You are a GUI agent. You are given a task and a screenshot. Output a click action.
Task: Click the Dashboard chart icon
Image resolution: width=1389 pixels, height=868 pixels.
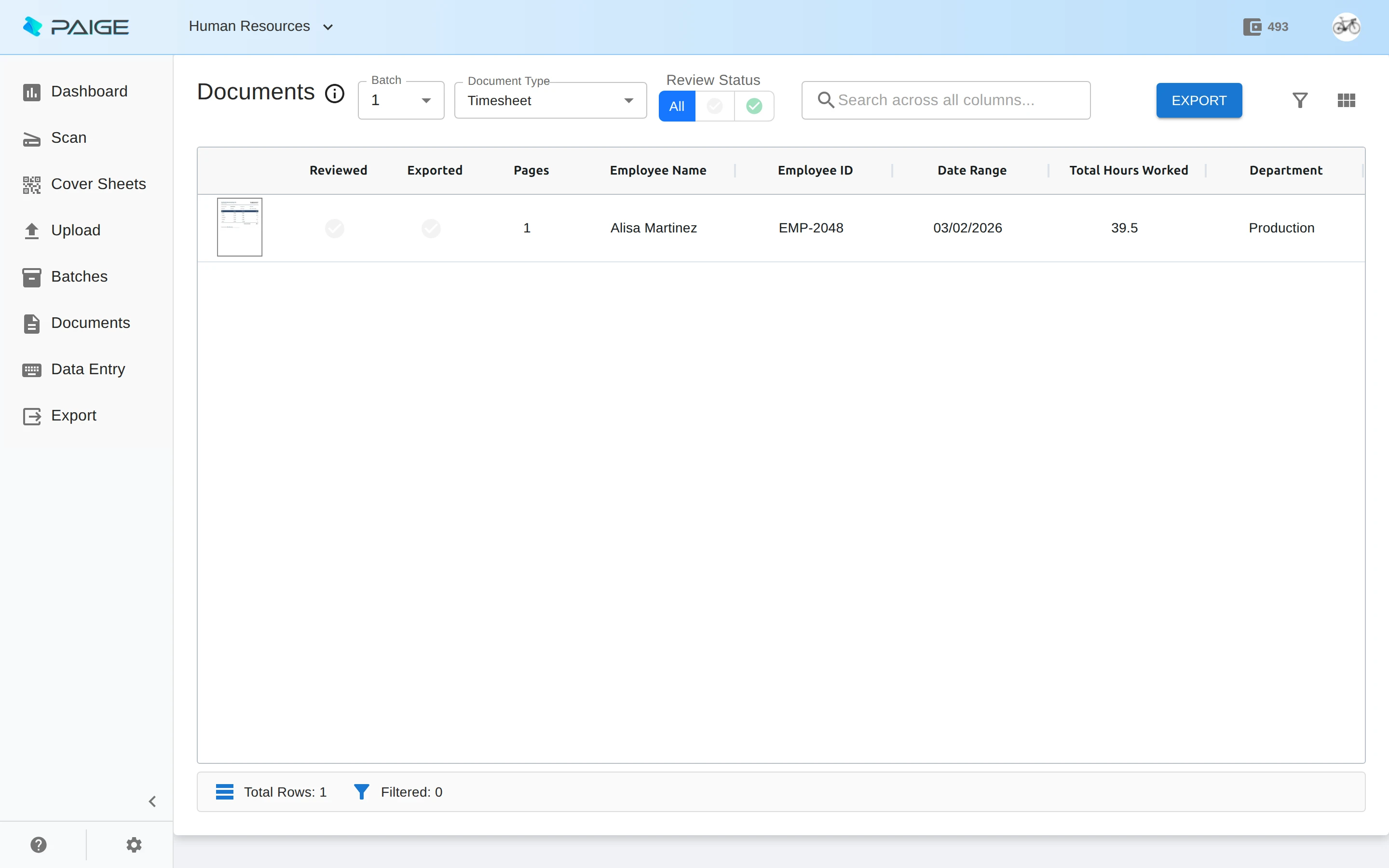pyautogui.click(x=31, y=92)
